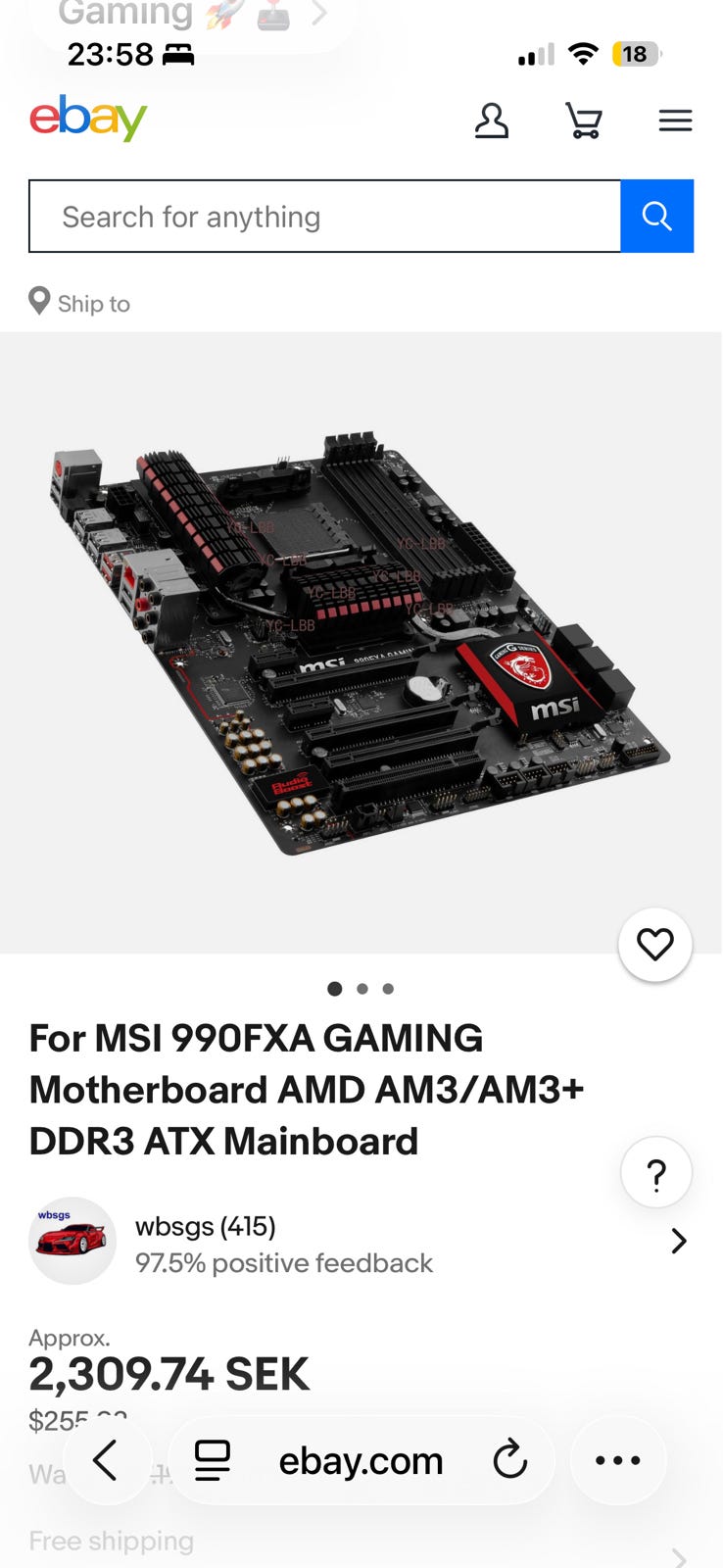This screenshot has width=723, height=1568.
Task: Open the eBay account profile icon
Action: tap(492, 121)
